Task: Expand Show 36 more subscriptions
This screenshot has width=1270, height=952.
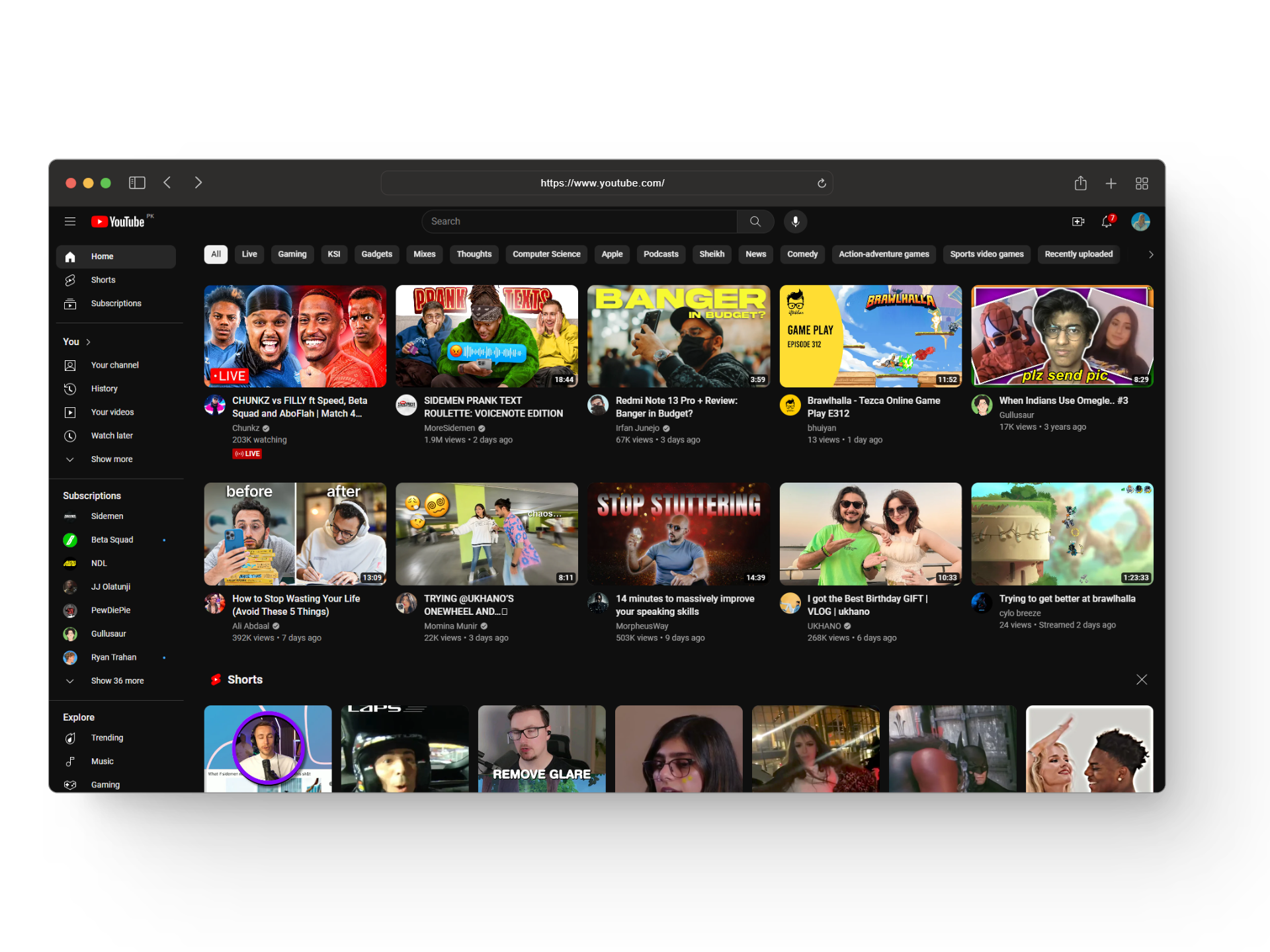Action: [x=117, y=681]
